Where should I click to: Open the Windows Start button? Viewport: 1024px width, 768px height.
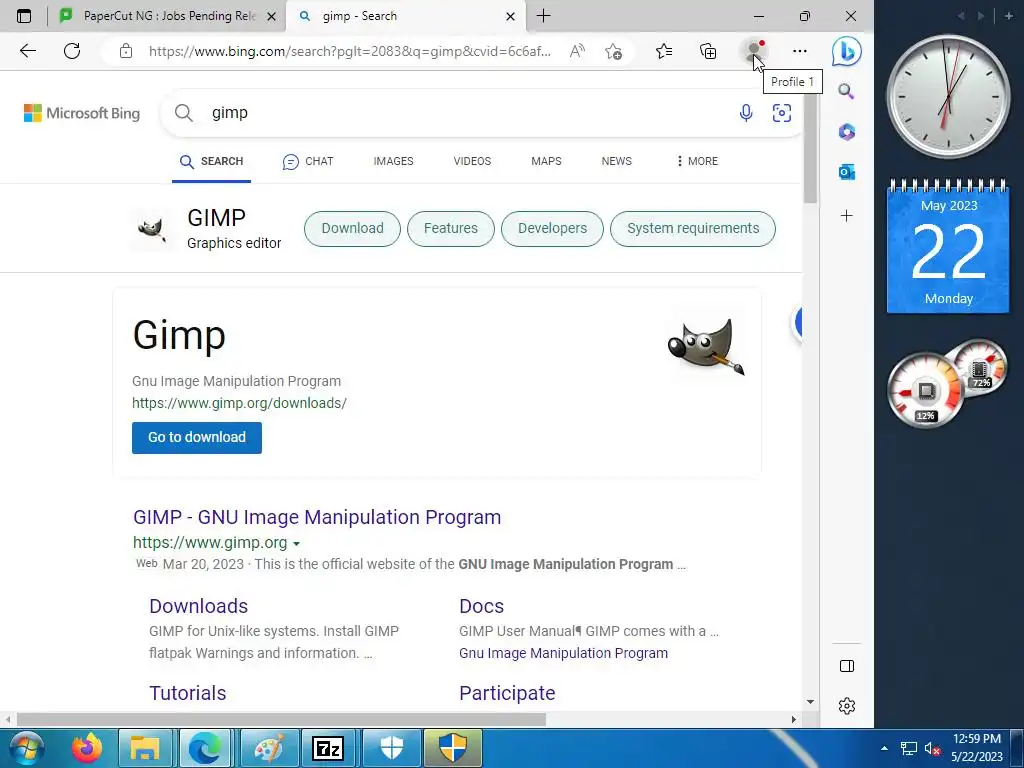[x=25, y=748]
